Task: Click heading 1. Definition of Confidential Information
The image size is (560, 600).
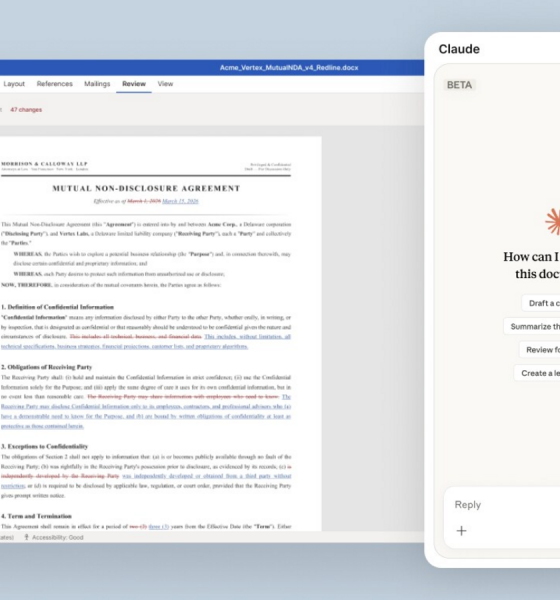Action: (57, 307)
